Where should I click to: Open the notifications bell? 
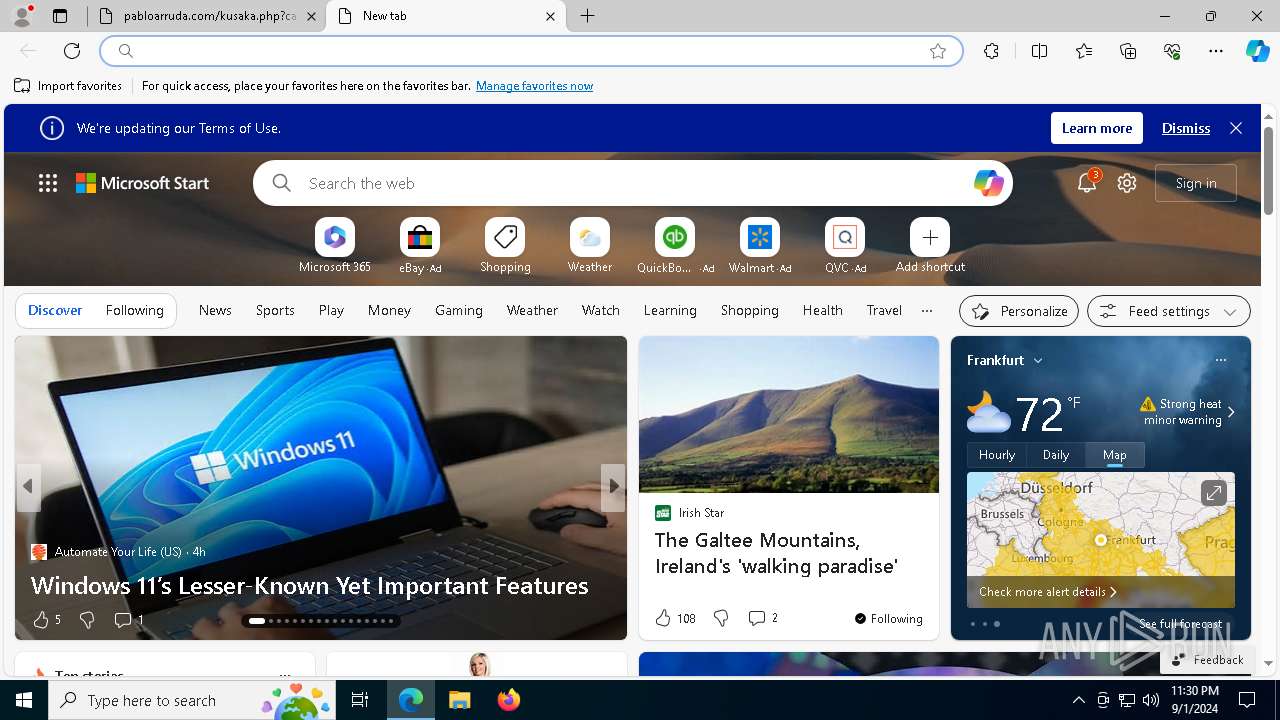click(1087, 183)
